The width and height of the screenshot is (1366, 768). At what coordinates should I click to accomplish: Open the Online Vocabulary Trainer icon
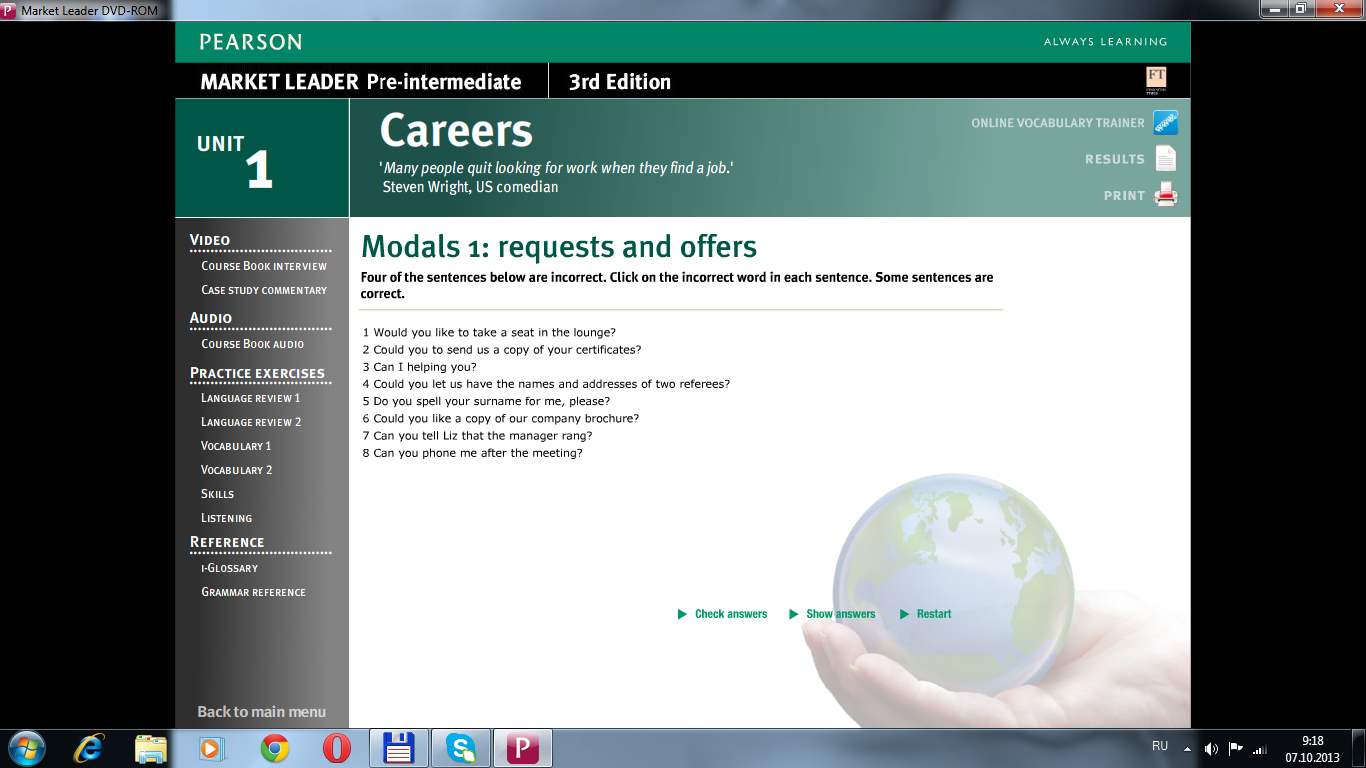pyautogui.click(x=1165, y=123)
